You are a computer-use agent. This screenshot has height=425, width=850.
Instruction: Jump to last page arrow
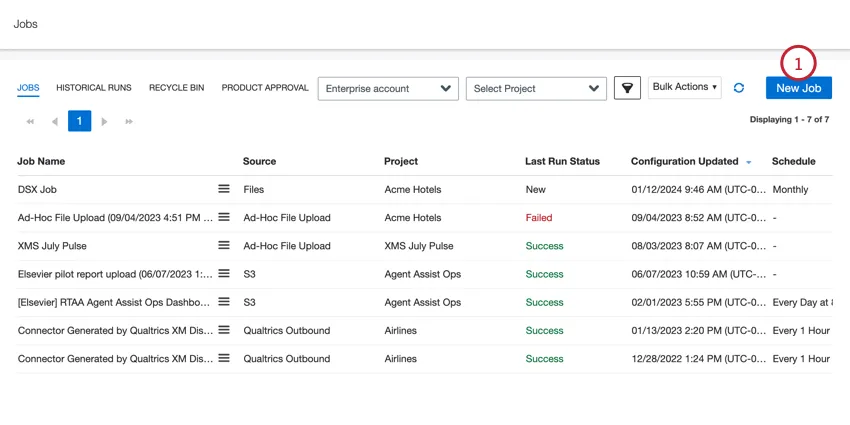tap(129, 122)
